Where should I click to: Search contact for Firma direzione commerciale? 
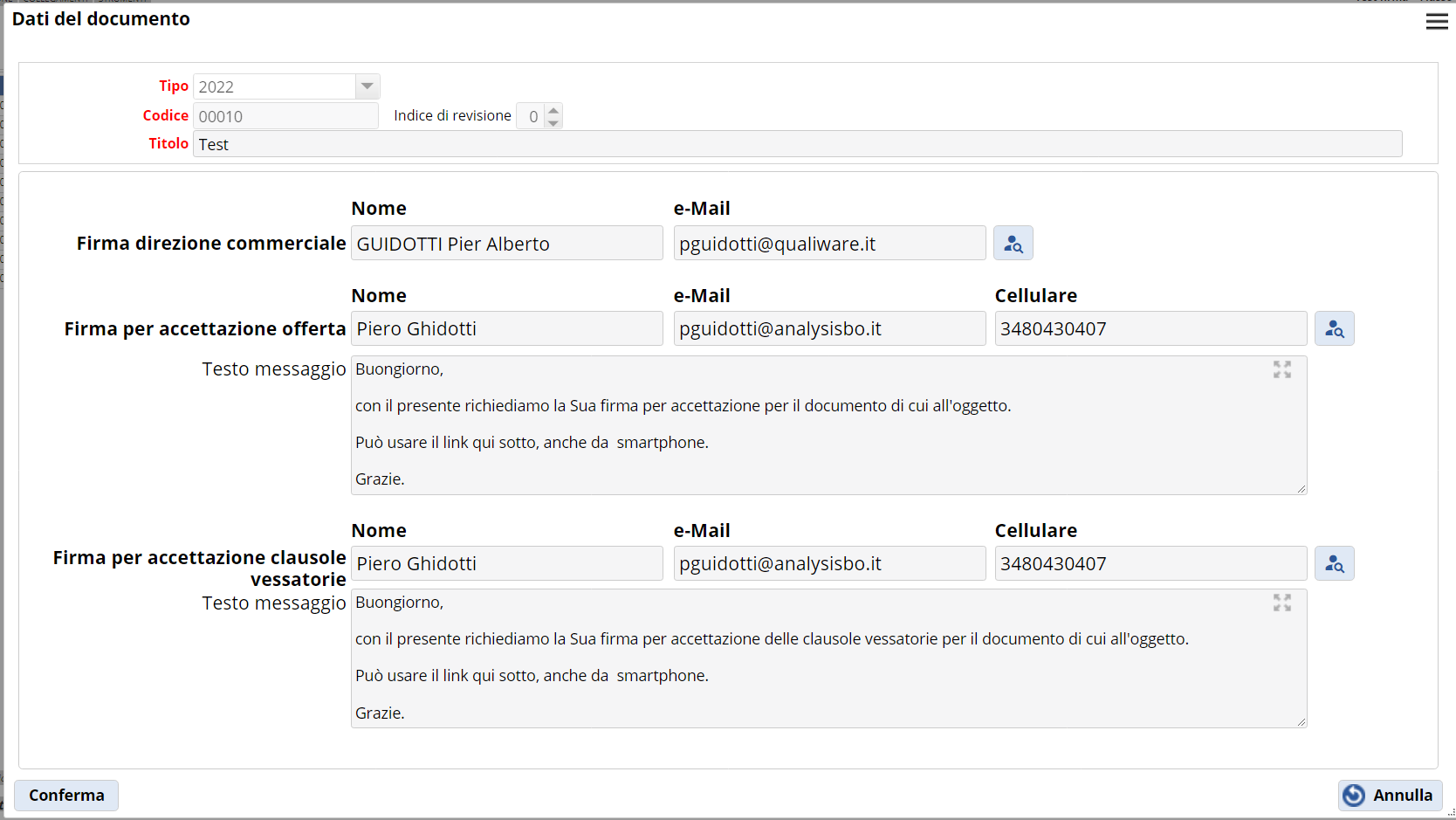(x=1013, y=244)
